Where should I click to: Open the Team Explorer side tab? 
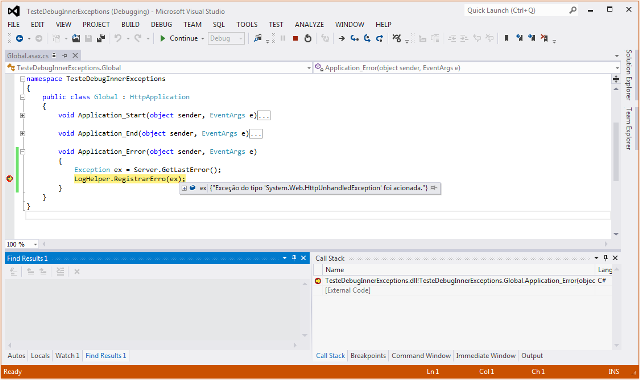pos(629,128)
